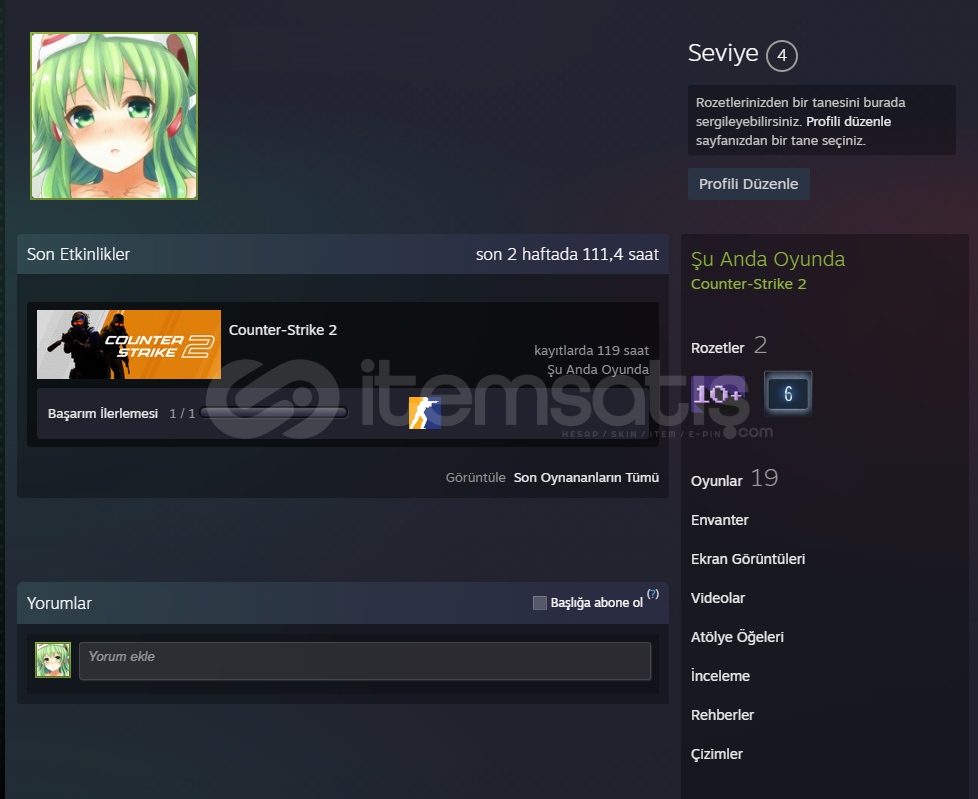View 'Son Oynananların Tümü' link

pyautogui.click(x=586, y=478)
